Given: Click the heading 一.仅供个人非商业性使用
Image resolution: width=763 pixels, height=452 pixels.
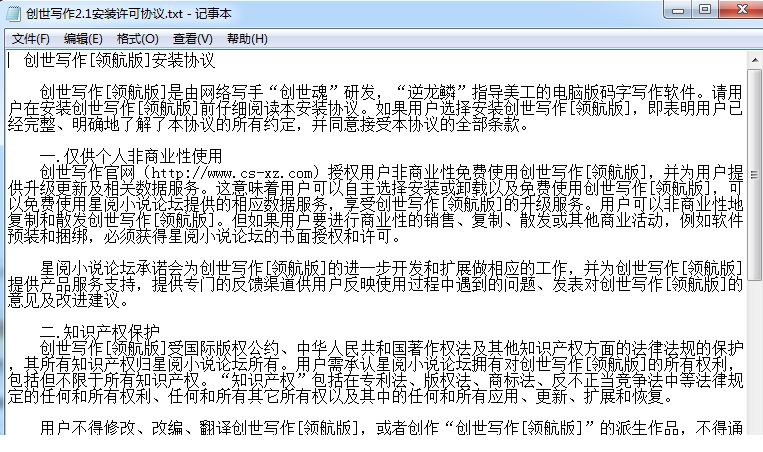Looking at the screenshot, I should pyautogui.click(x=131, y=157).
